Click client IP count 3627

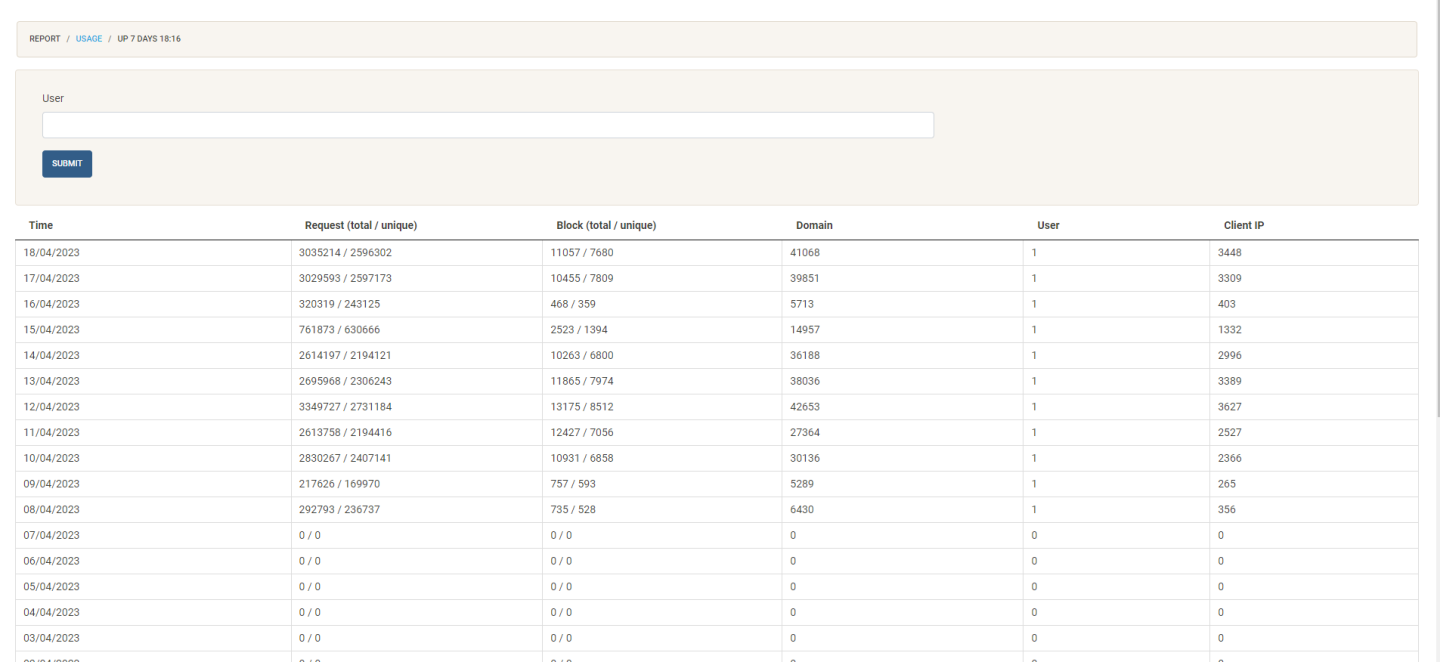[x=1229, y=407]
